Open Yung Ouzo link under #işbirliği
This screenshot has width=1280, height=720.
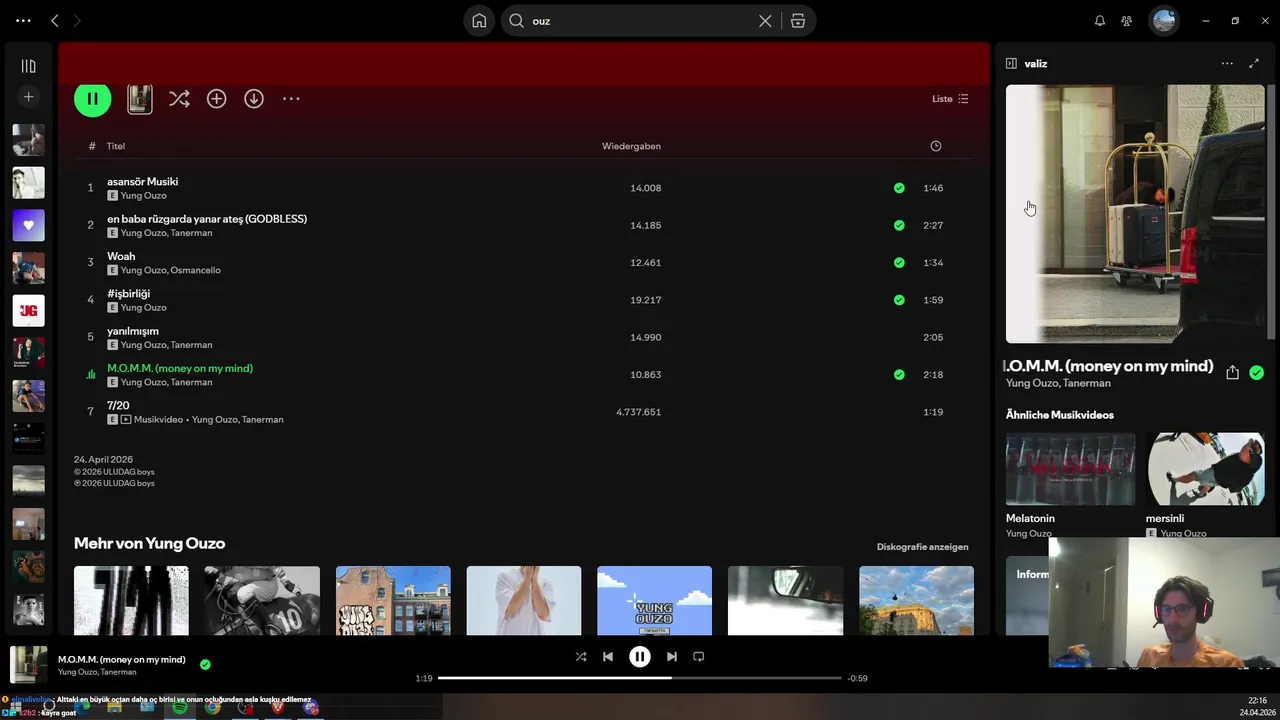pyautogui.click(x=143, y=307)
